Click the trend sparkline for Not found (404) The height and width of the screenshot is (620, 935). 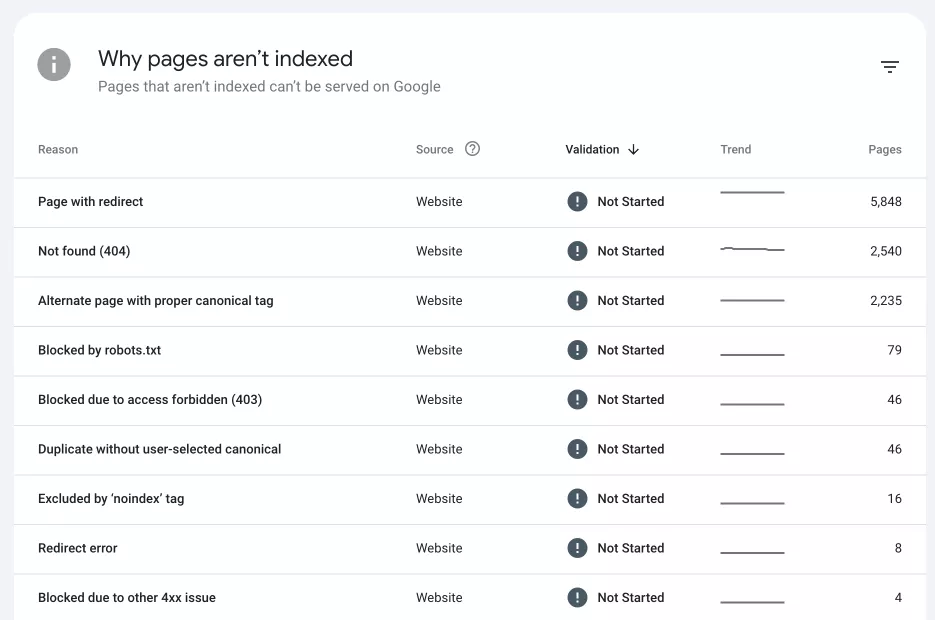point(753,249)
